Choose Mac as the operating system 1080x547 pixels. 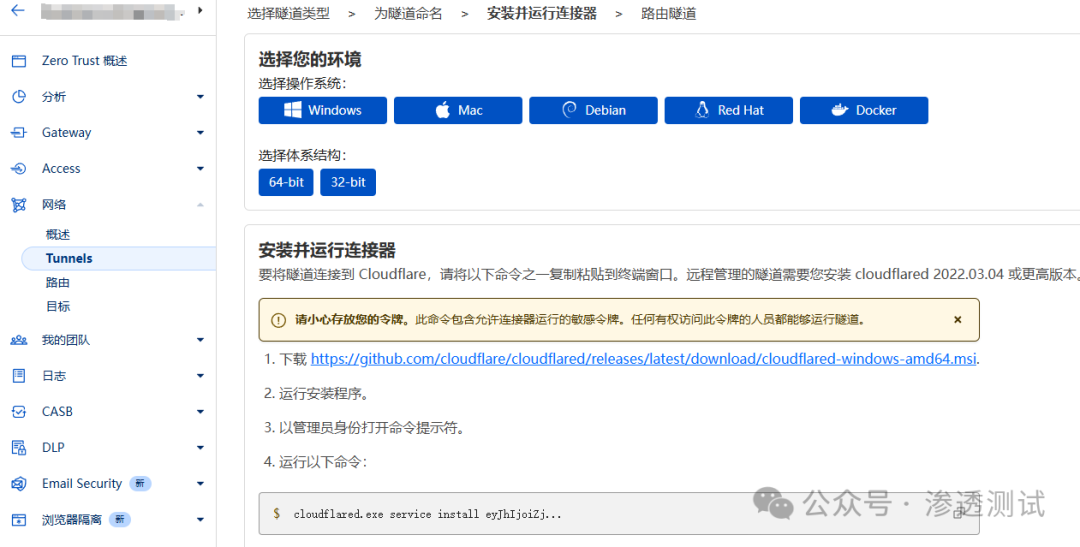click(x=457, y=111)
